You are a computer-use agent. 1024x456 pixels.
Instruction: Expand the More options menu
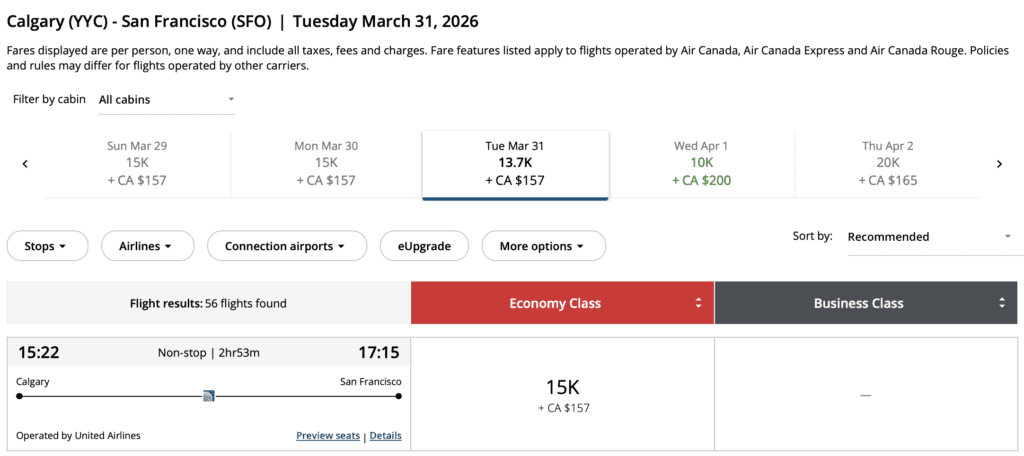(x=543, y=246)
